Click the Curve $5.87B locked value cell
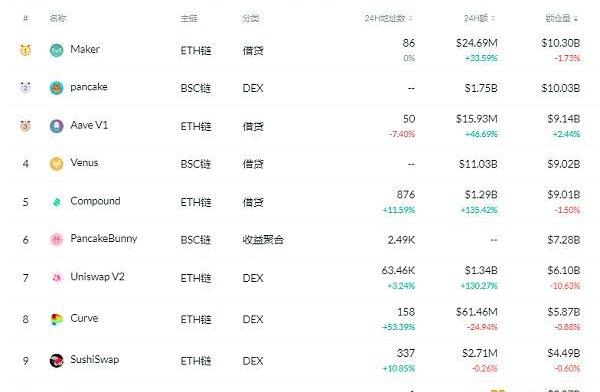Screen dimensions: 600x392 (x=564, y=312)
